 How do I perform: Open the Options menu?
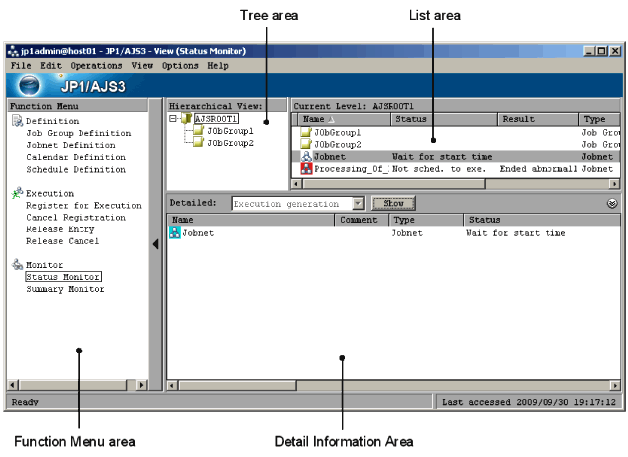click(x=180, y=66)
